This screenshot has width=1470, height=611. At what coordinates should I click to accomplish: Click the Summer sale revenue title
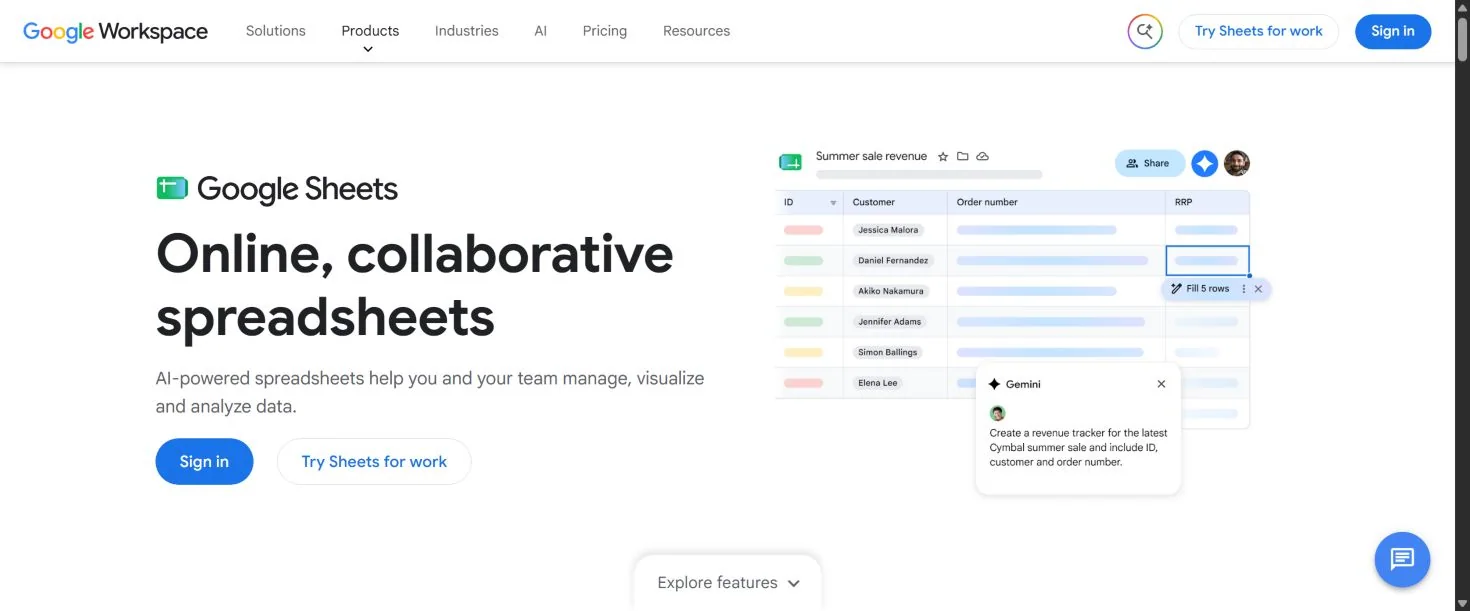pyautogui.click(x=871, y=156)
